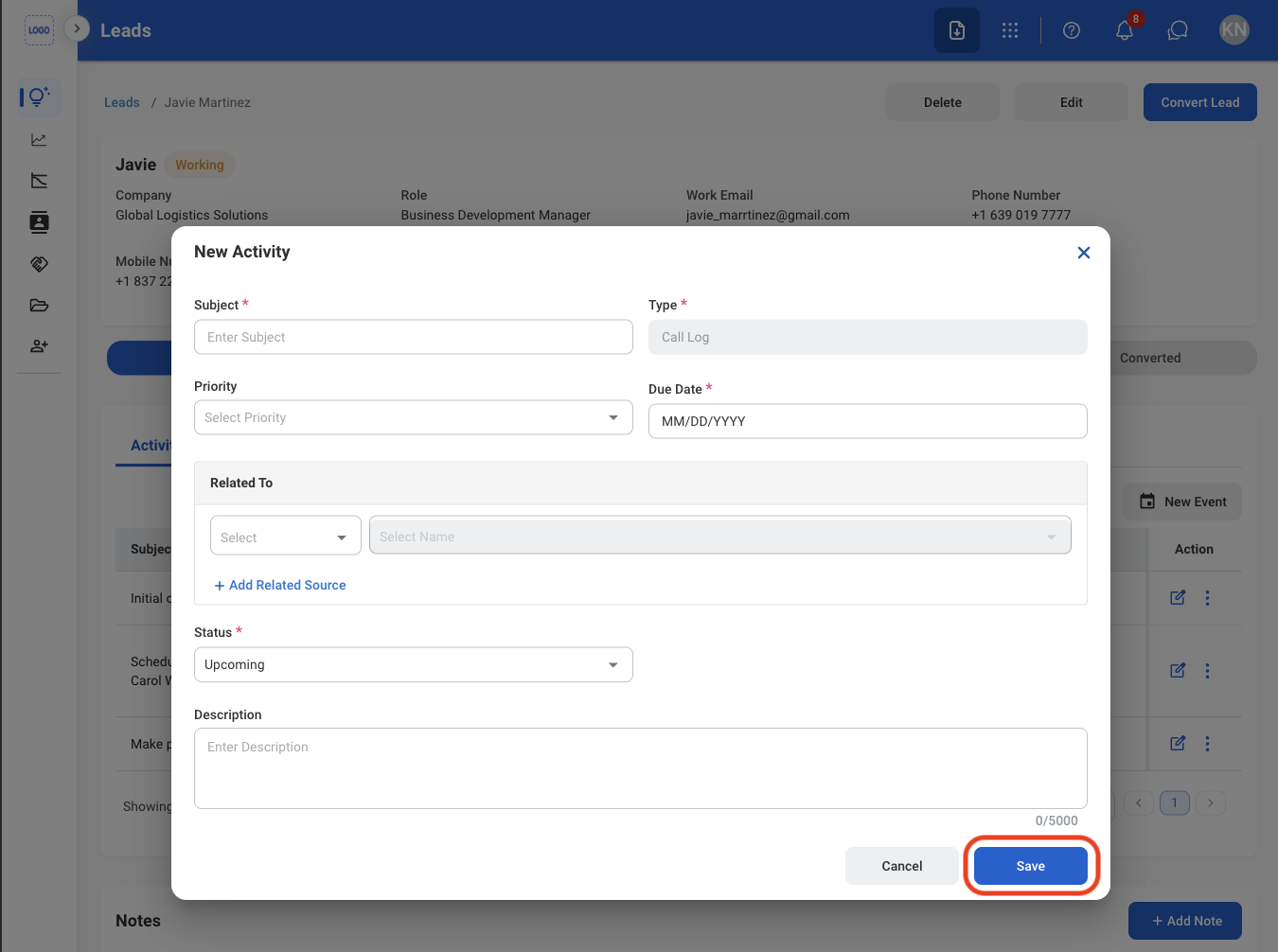
Task: Open more options in third activity row
Action: (1207, 744)
